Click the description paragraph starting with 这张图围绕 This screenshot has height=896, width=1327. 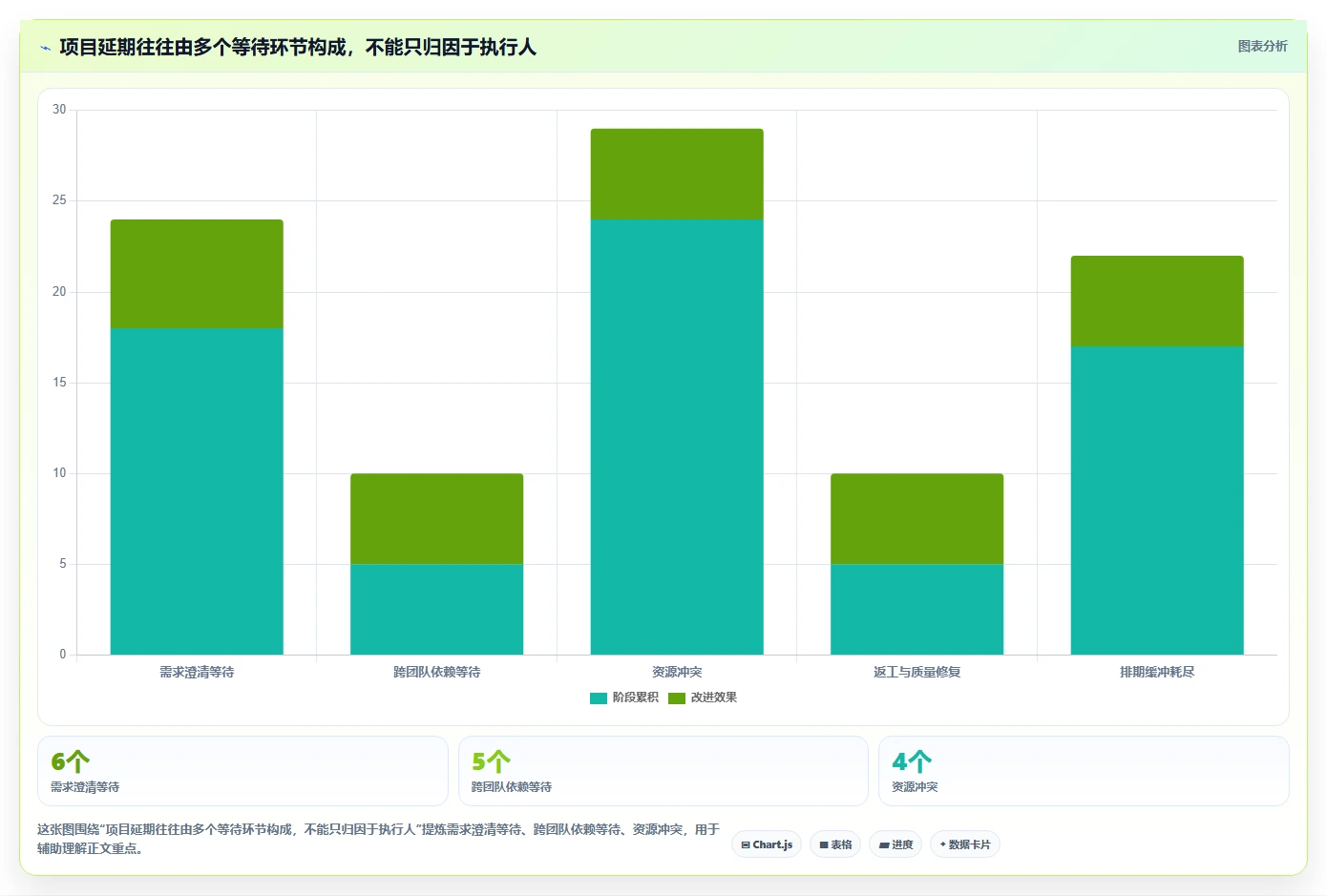click(x=378, y=839)
